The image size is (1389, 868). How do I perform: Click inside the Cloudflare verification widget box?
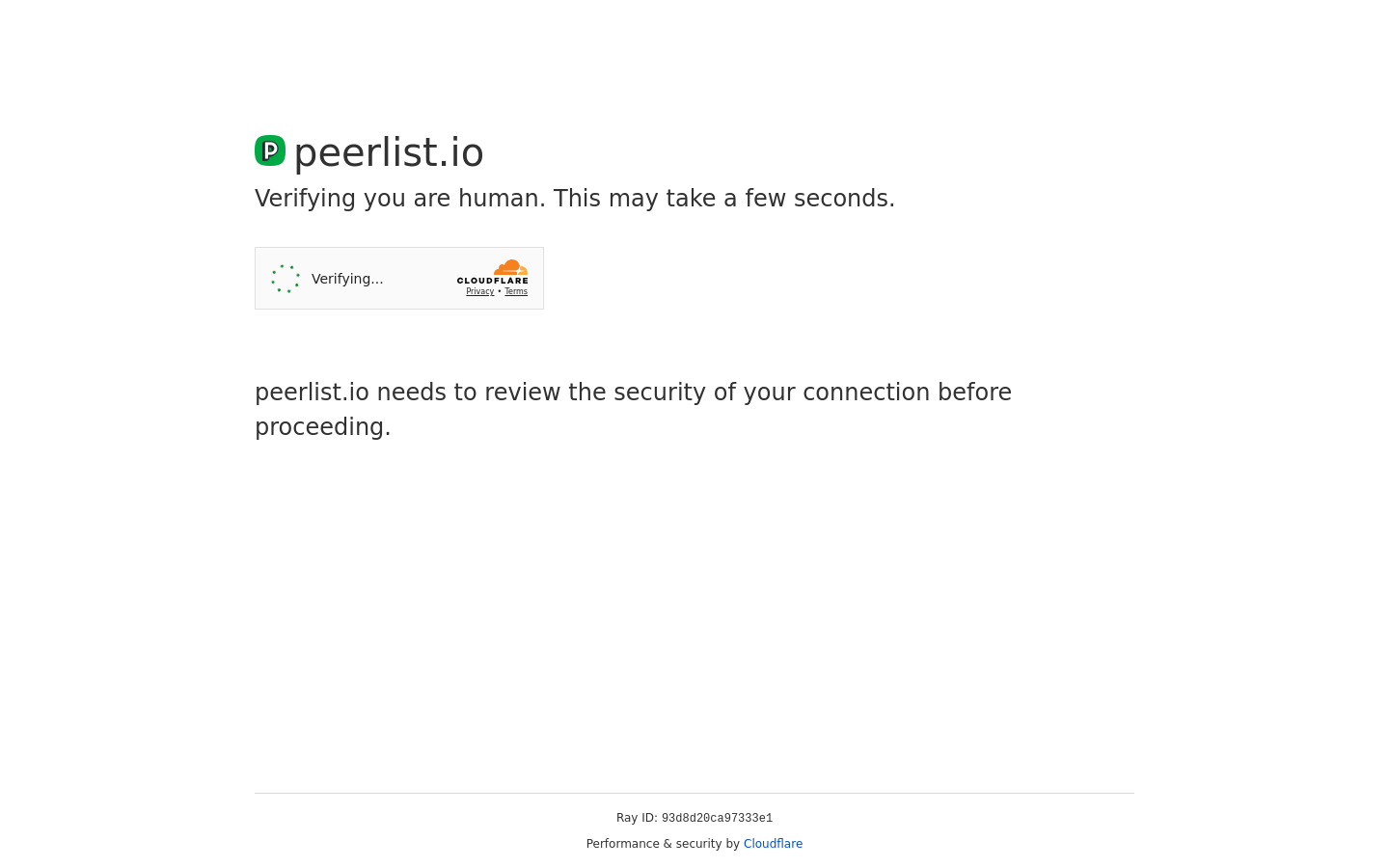point(399,278)
